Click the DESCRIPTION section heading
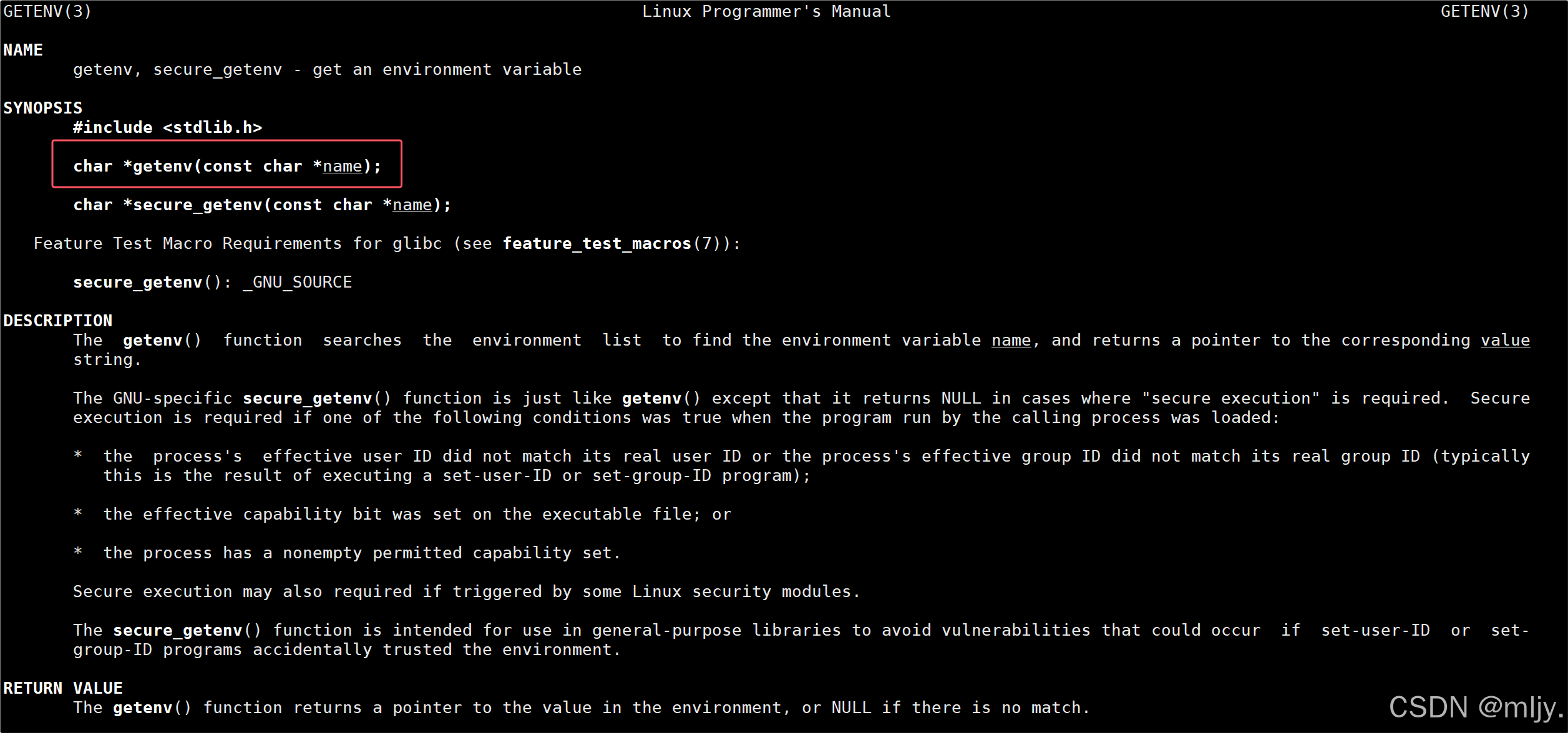 pos(57,321)
